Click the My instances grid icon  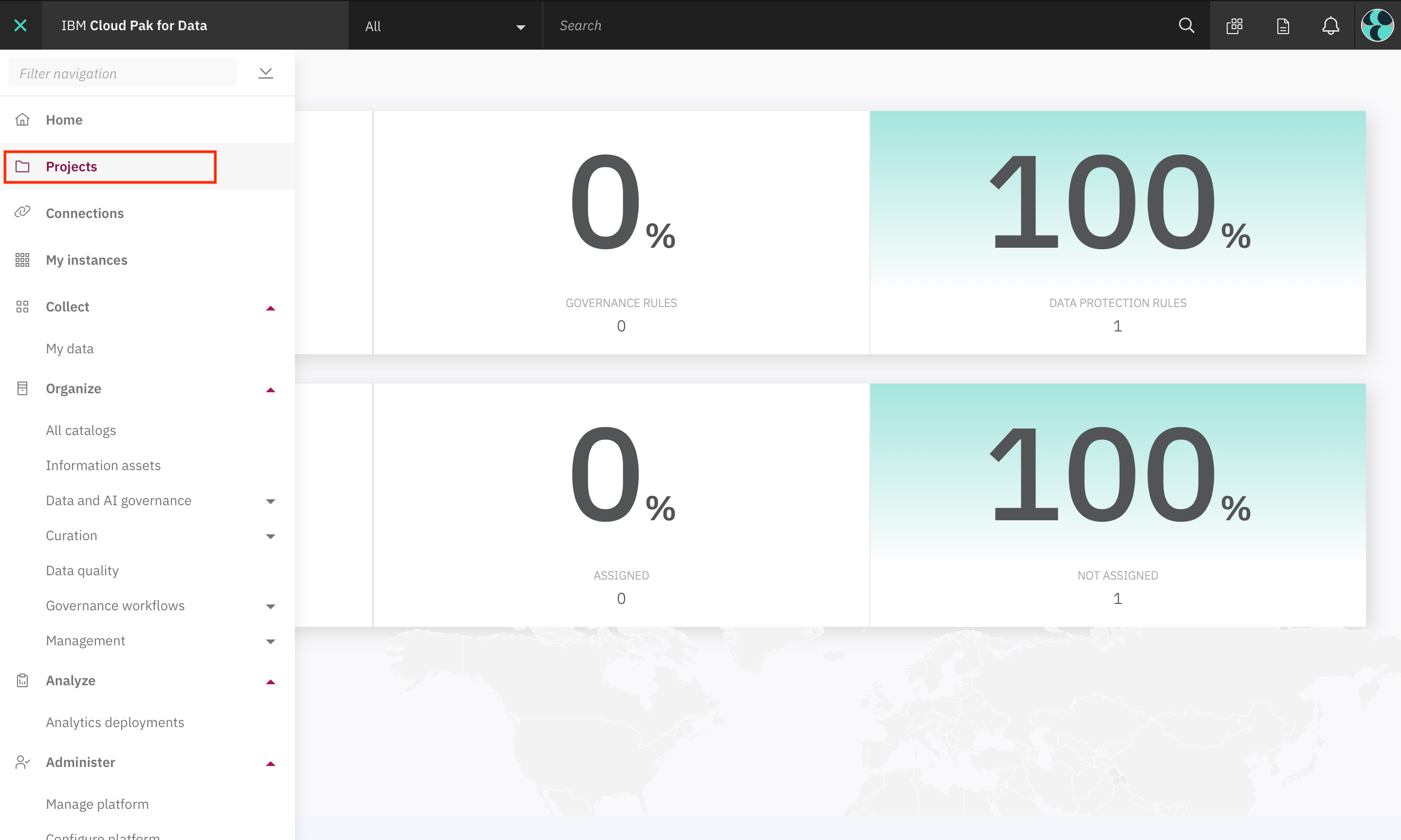22,260
